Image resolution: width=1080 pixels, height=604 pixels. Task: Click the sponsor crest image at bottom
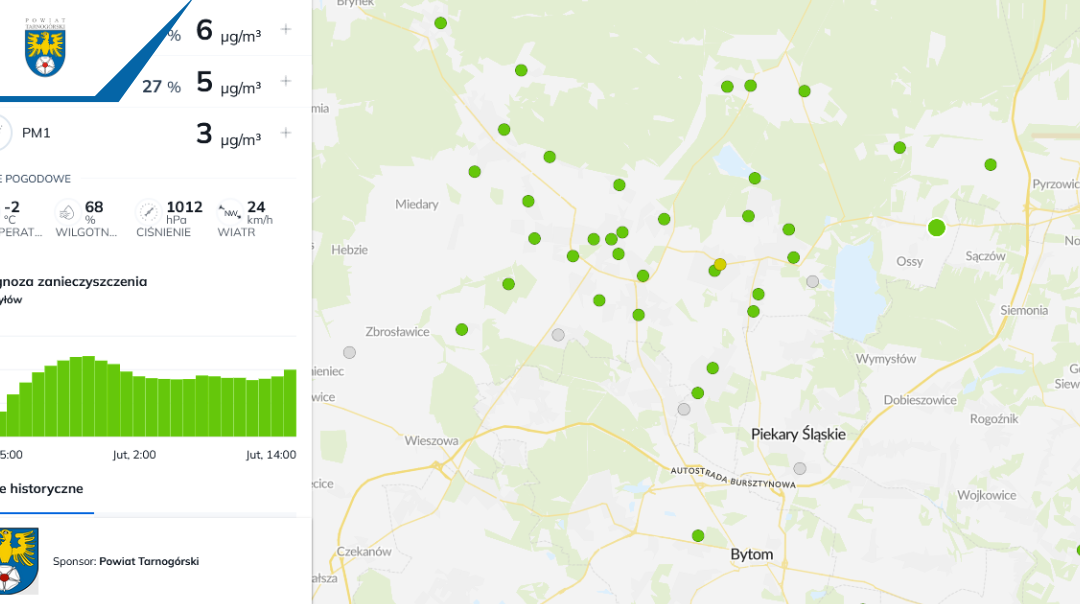[17, 561]
